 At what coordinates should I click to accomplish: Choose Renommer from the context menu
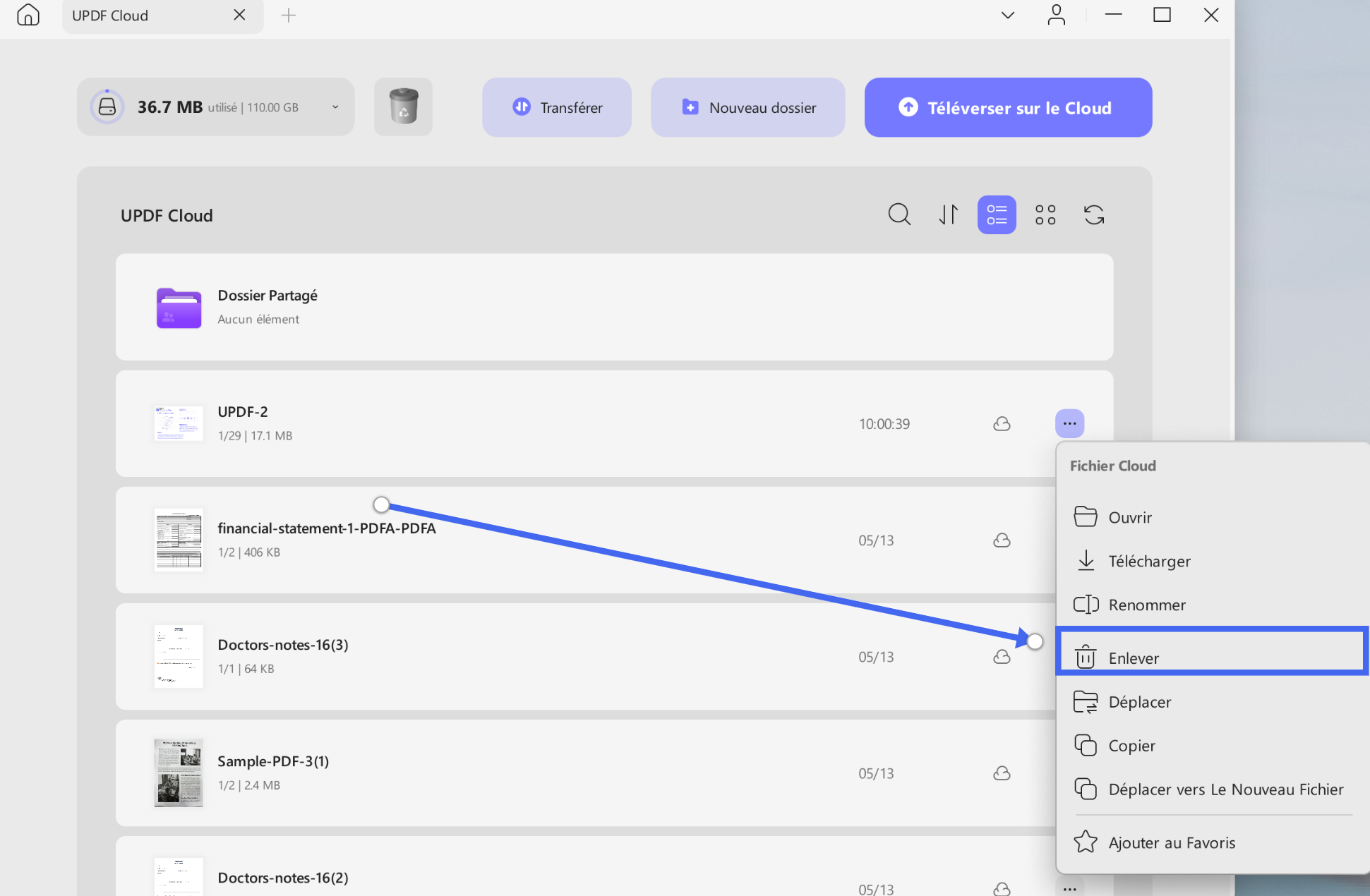[1213, 605]
